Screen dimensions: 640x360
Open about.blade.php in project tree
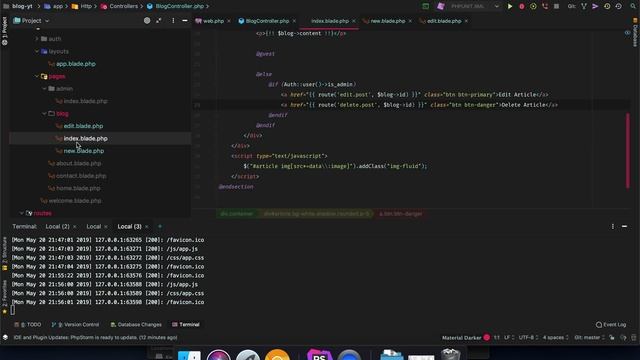[x=78, y=163]
